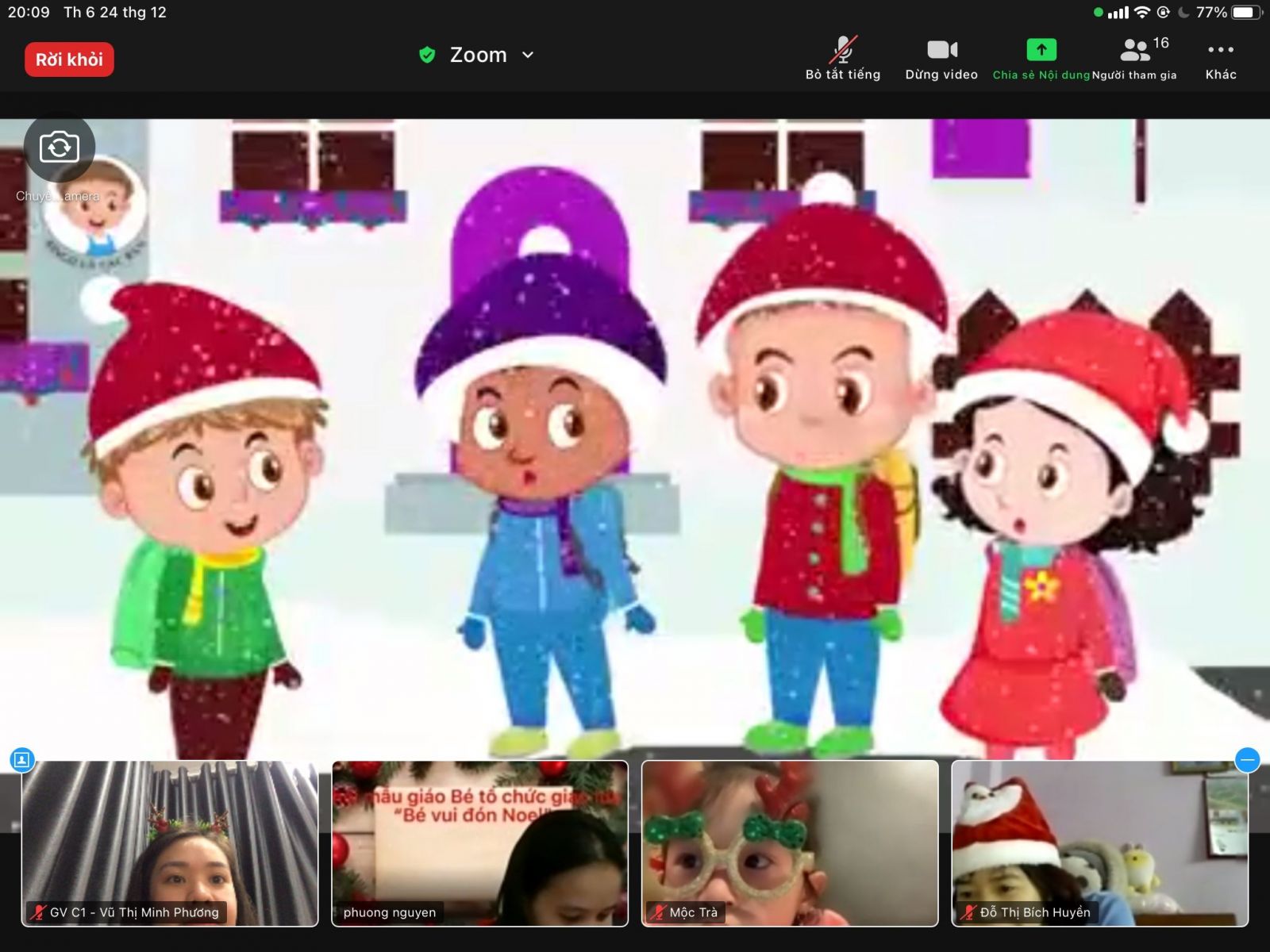
Task: Open the Khác more options menu
Action: click(x=1220, y=59)
